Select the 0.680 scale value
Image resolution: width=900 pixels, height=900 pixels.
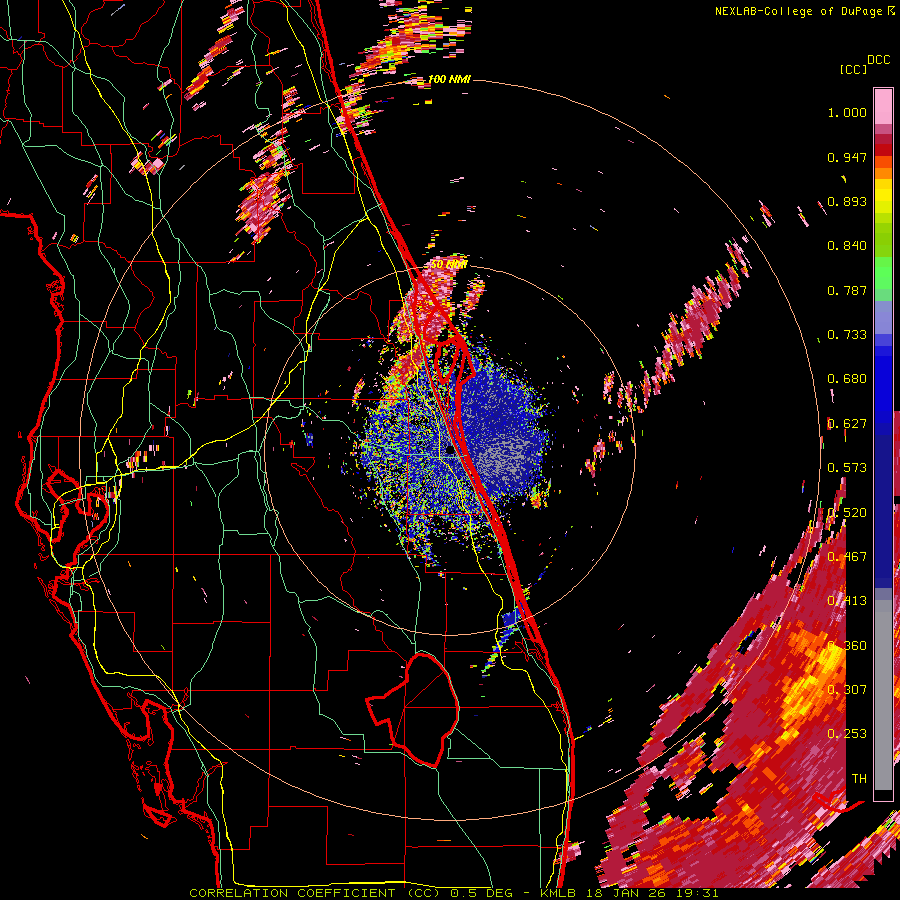pos(847,379)
